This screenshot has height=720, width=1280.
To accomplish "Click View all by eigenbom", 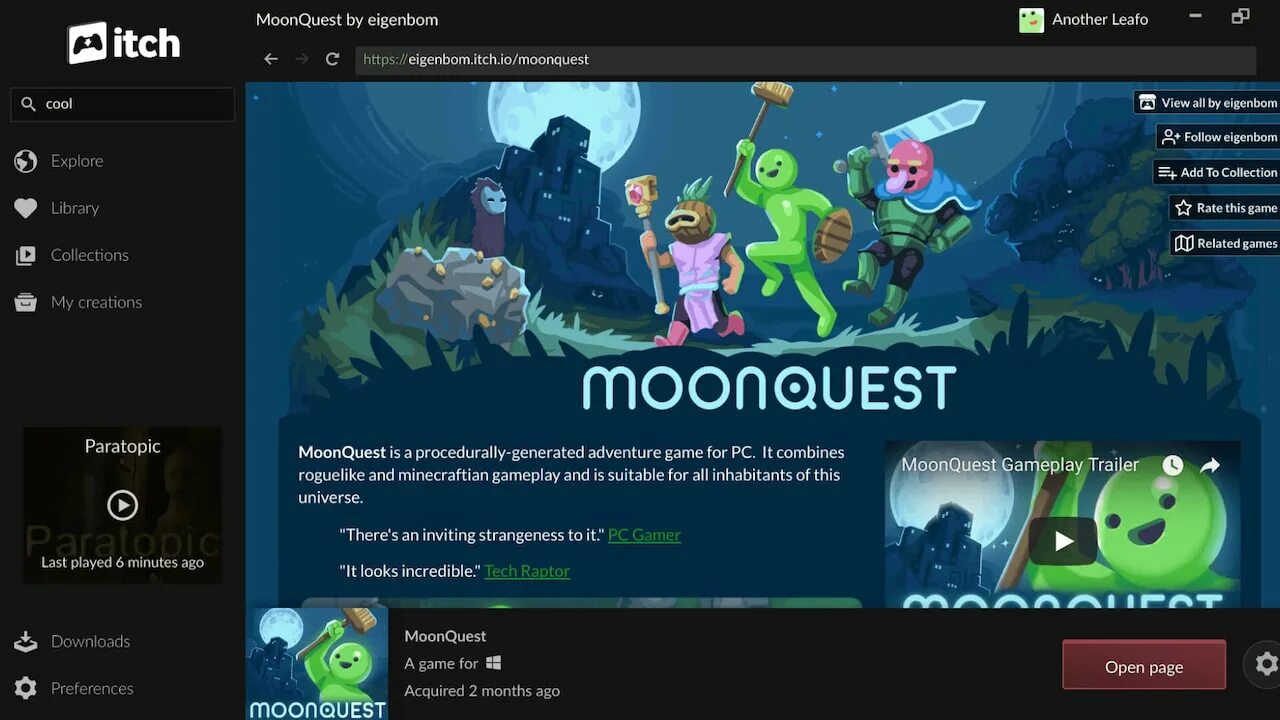I will pos(1207,102).
